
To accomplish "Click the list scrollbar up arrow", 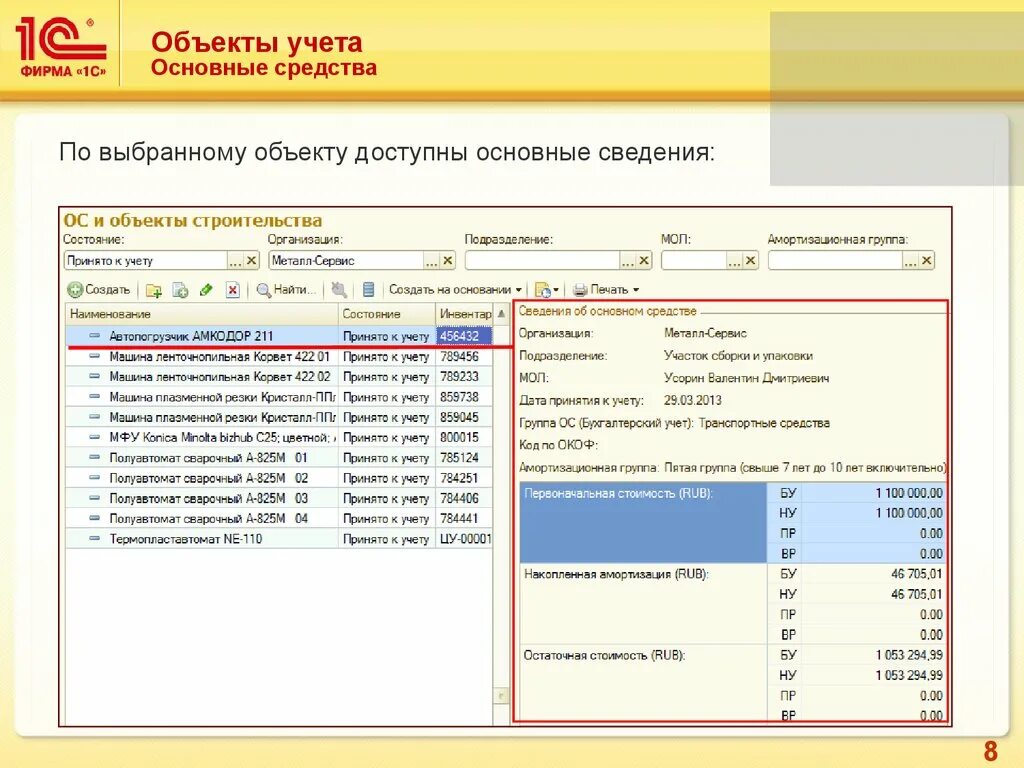I will click(x=501, y=313).
